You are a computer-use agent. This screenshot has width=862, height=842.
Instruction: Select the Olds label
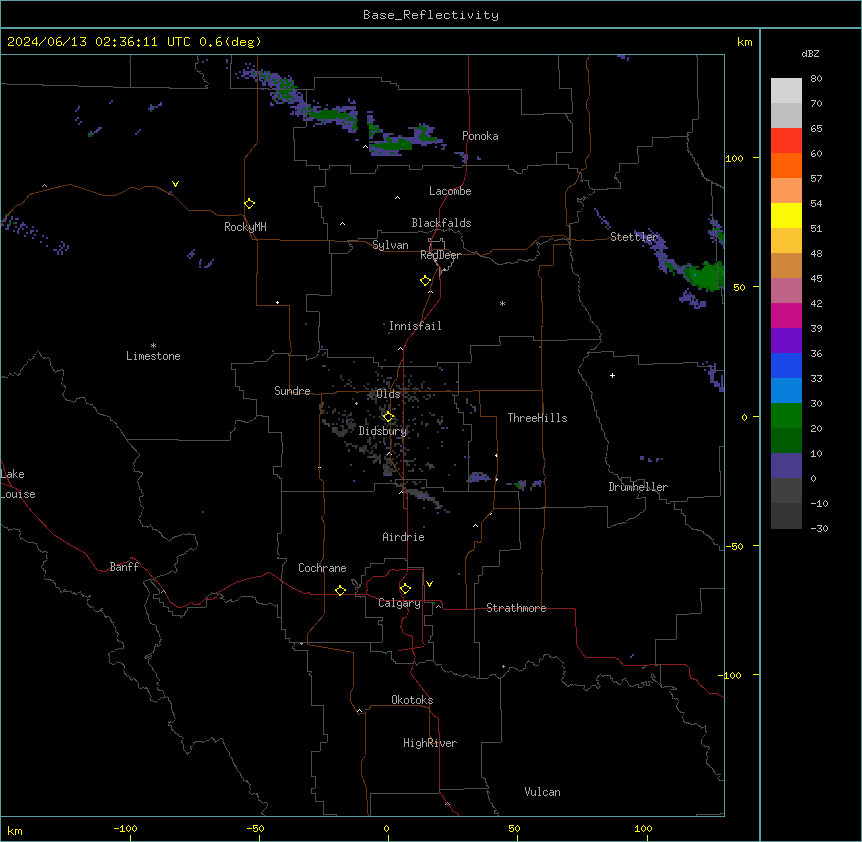[388, 394]
